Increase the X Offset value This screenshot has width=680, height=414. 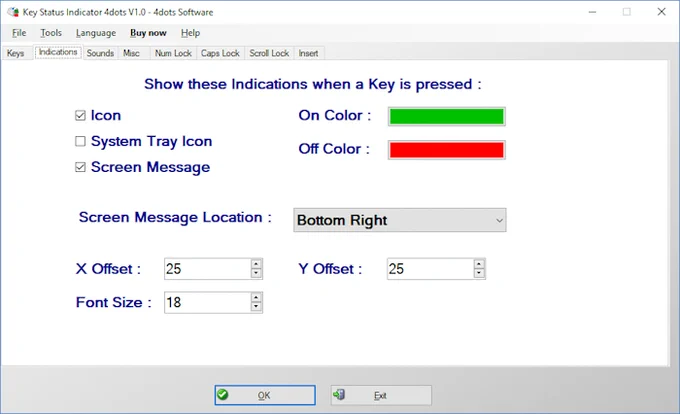(x=256, y=264)
